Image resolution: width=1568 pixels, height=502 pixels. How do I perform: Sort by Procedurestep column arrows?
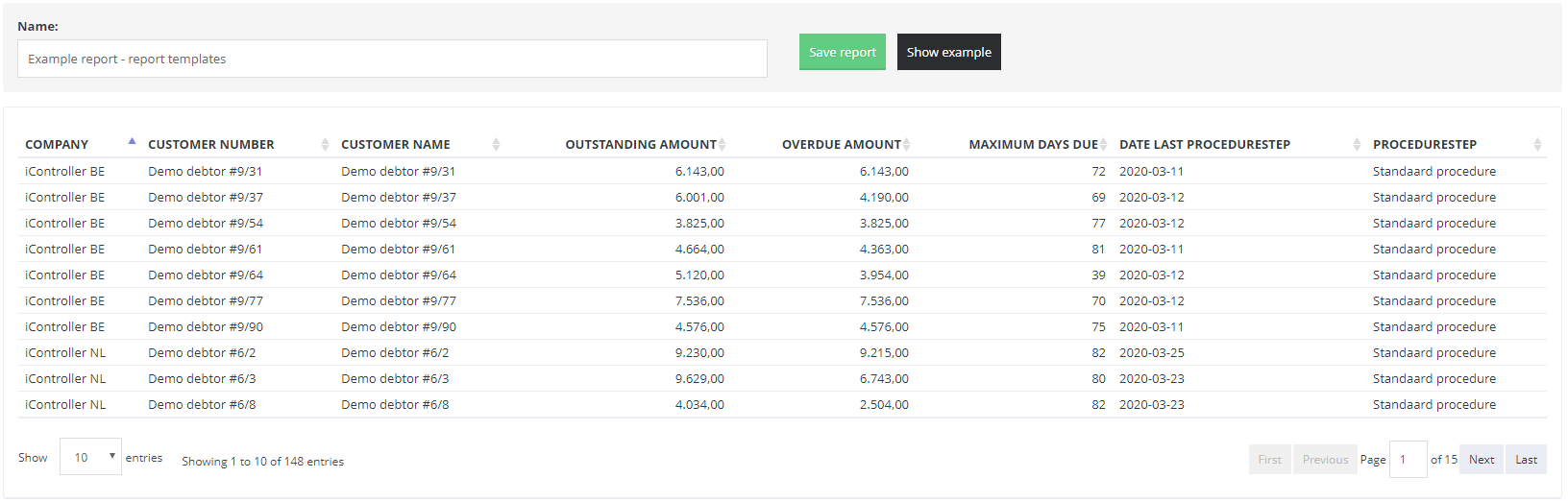coord(1537,144)
